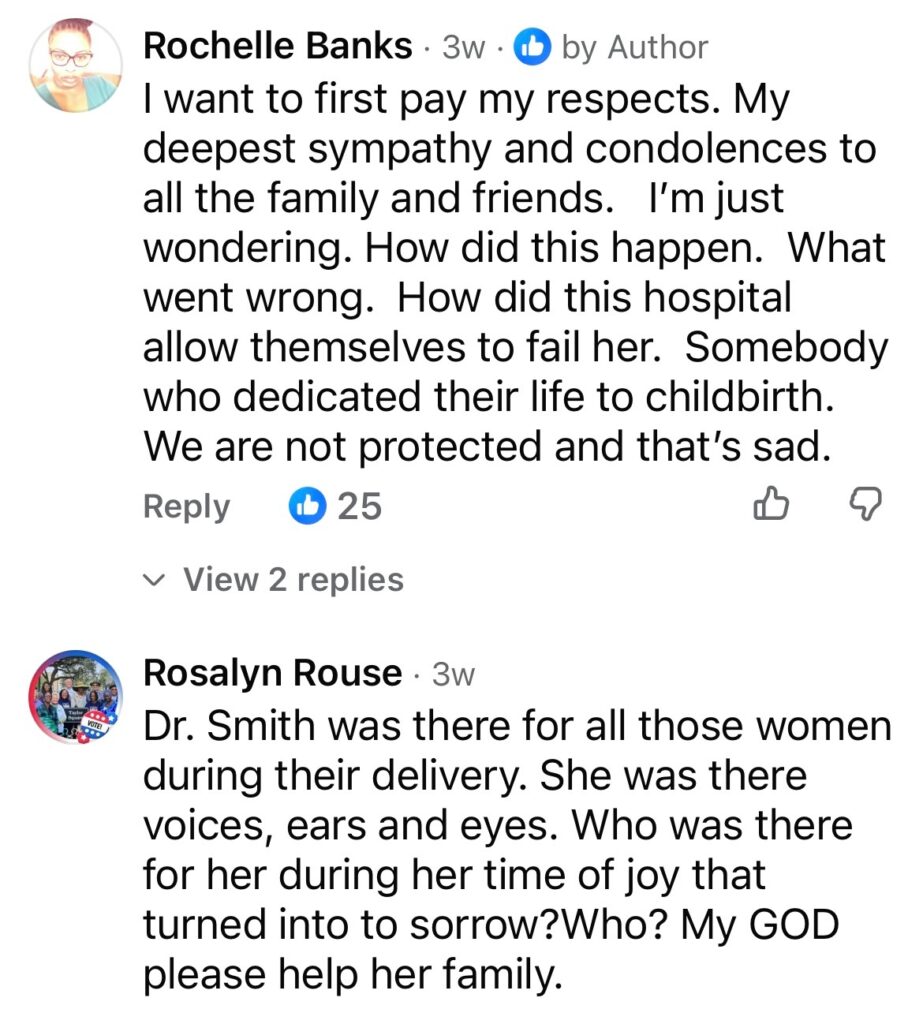Open the Rosalyn Rouse name link
This screenshot has width=923, height=1024.
(273, 674)
